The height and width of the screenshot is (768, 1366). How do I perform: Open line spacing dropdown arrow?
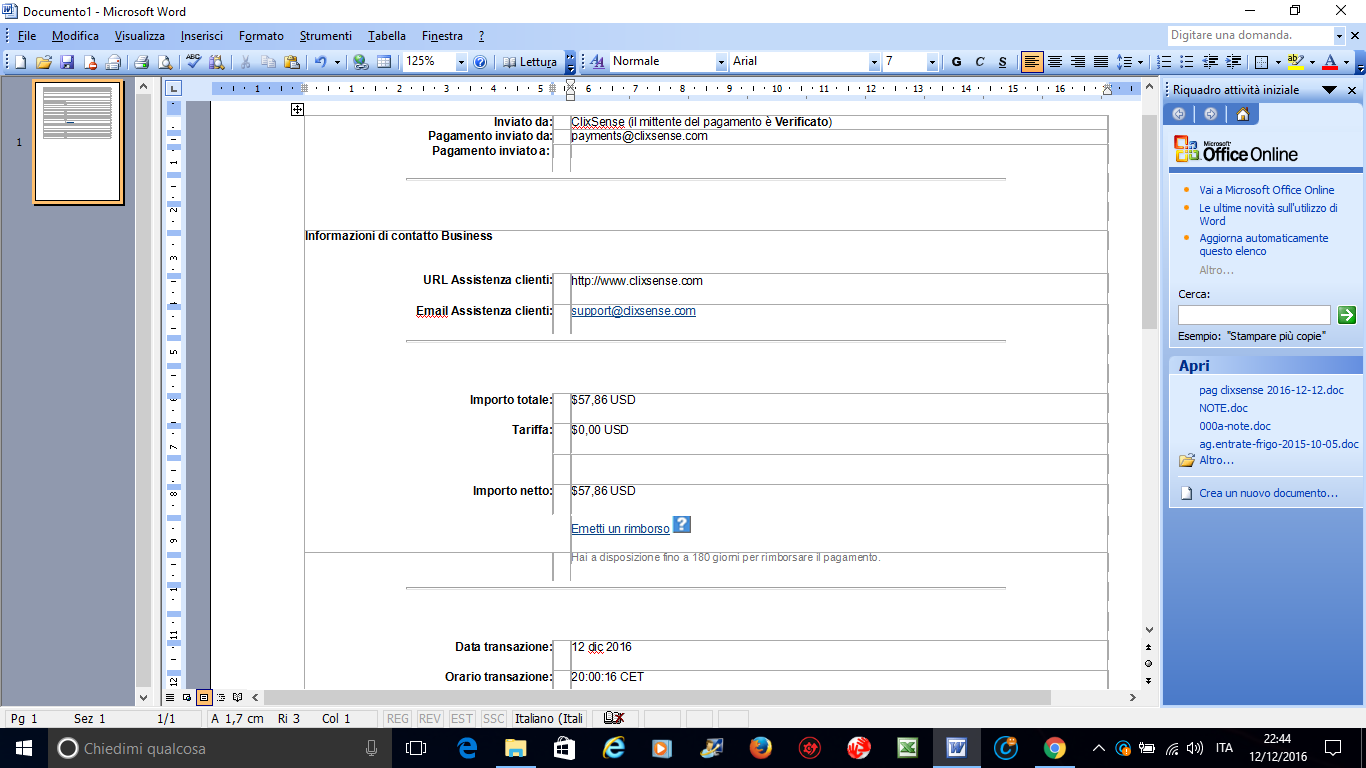click(x=1142, y=62)
